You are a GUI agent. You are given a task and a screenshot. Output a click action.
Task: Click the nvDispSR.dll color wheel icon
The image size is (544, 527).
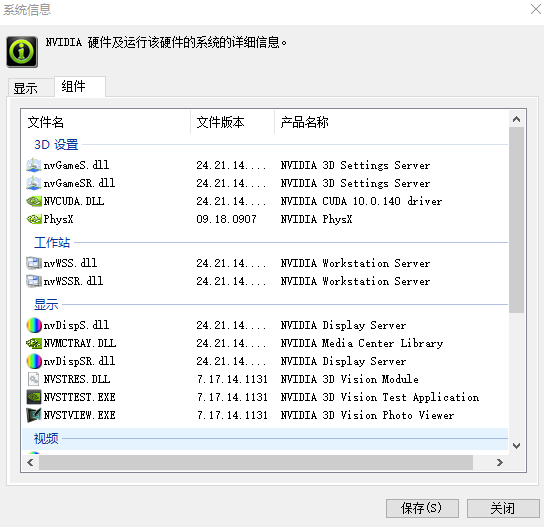34,362
